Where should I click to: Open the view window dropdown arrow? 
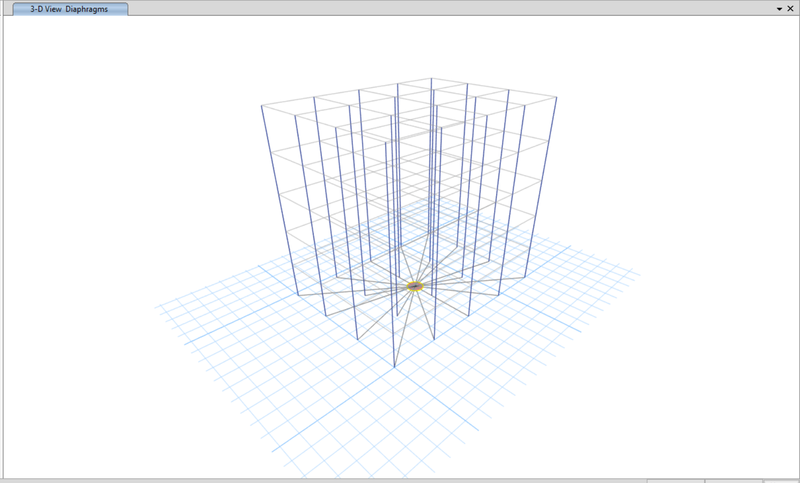click(779, 9)
